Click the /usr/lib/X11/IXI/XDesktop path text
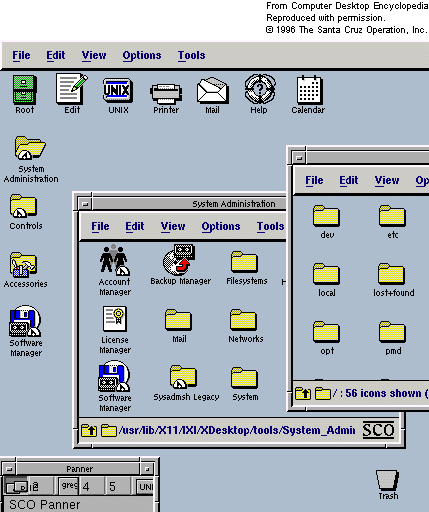This screenshot has height=512, width=429. [237, 430]
